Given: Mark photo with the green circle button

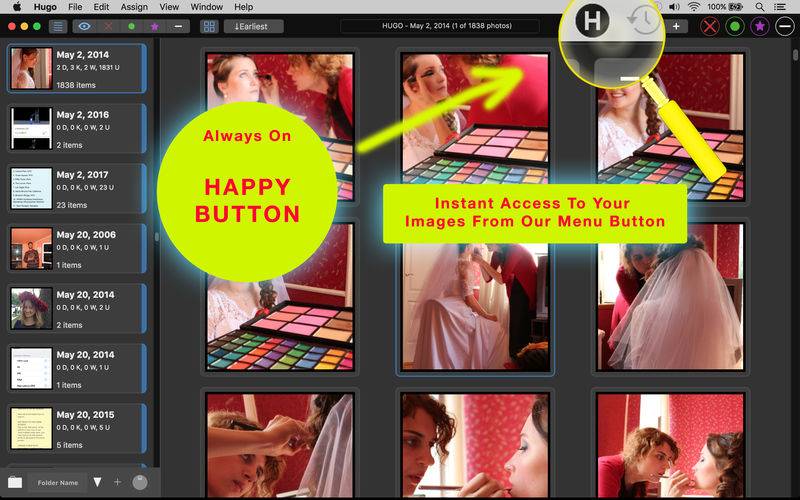Looking at the screenshot, I should (735, 27).
